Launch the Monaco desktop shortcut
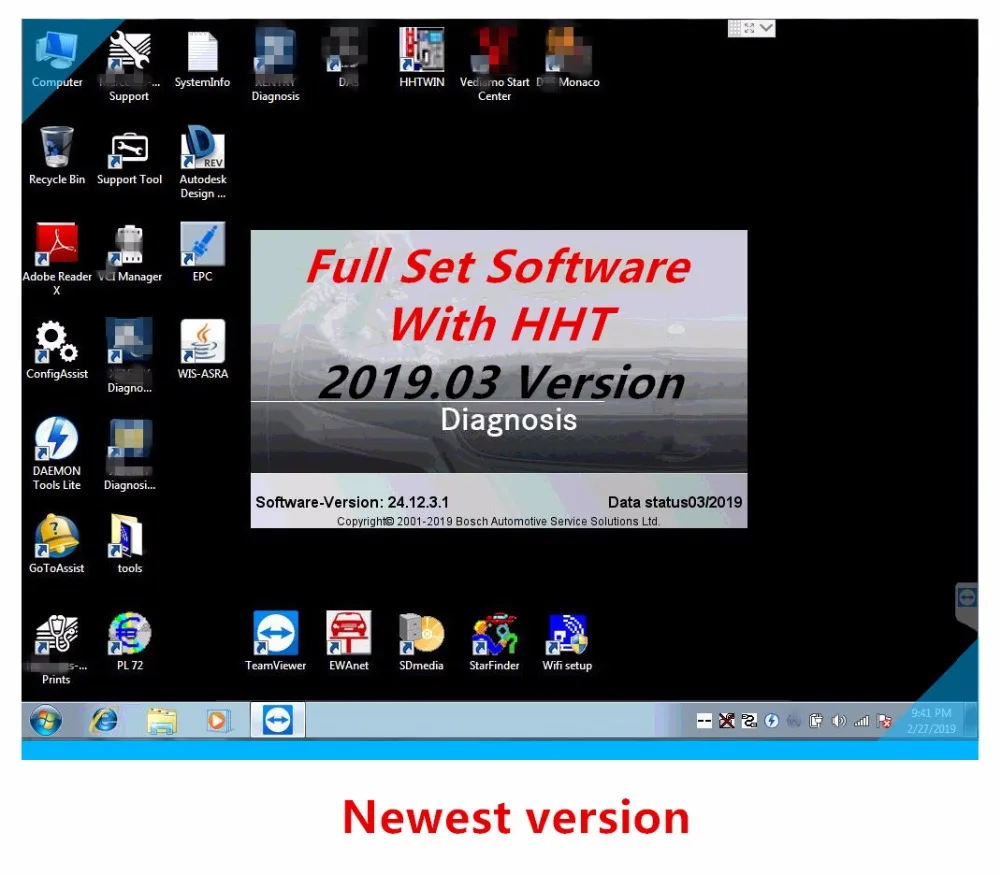 (x=568, y=58)
